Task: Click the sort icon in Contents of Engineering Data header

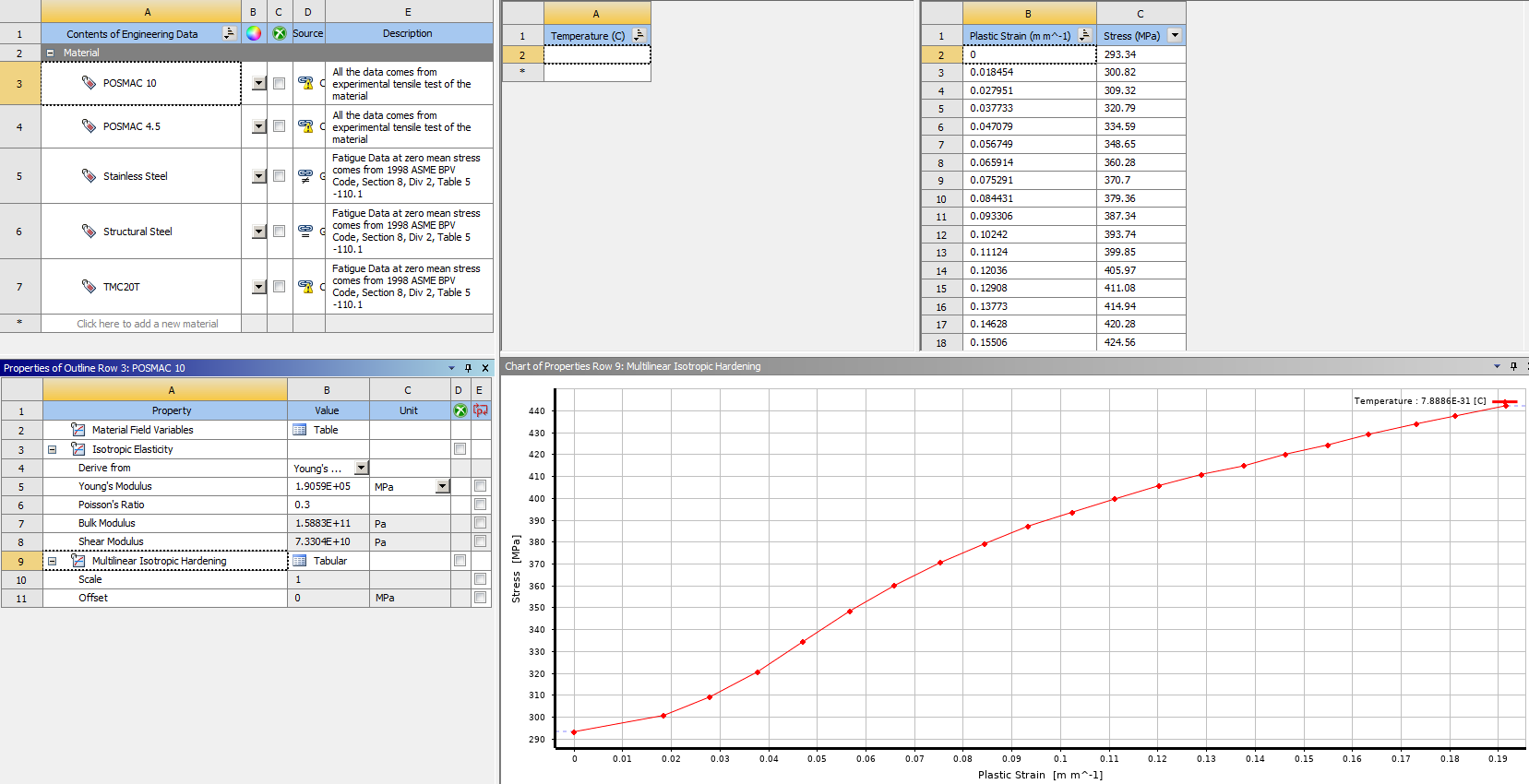Action: 229,33
